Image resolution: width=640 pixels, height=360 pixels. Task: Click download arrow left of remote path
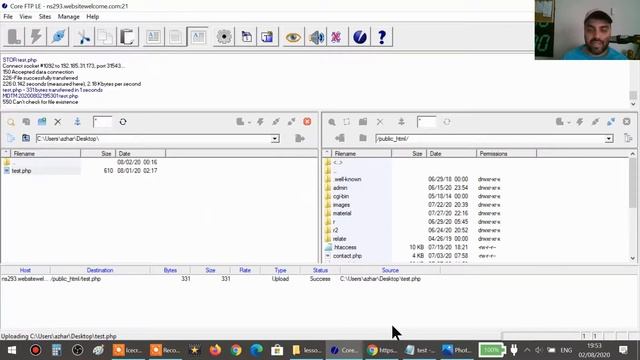pyautogui.click(x=340, y=139)
